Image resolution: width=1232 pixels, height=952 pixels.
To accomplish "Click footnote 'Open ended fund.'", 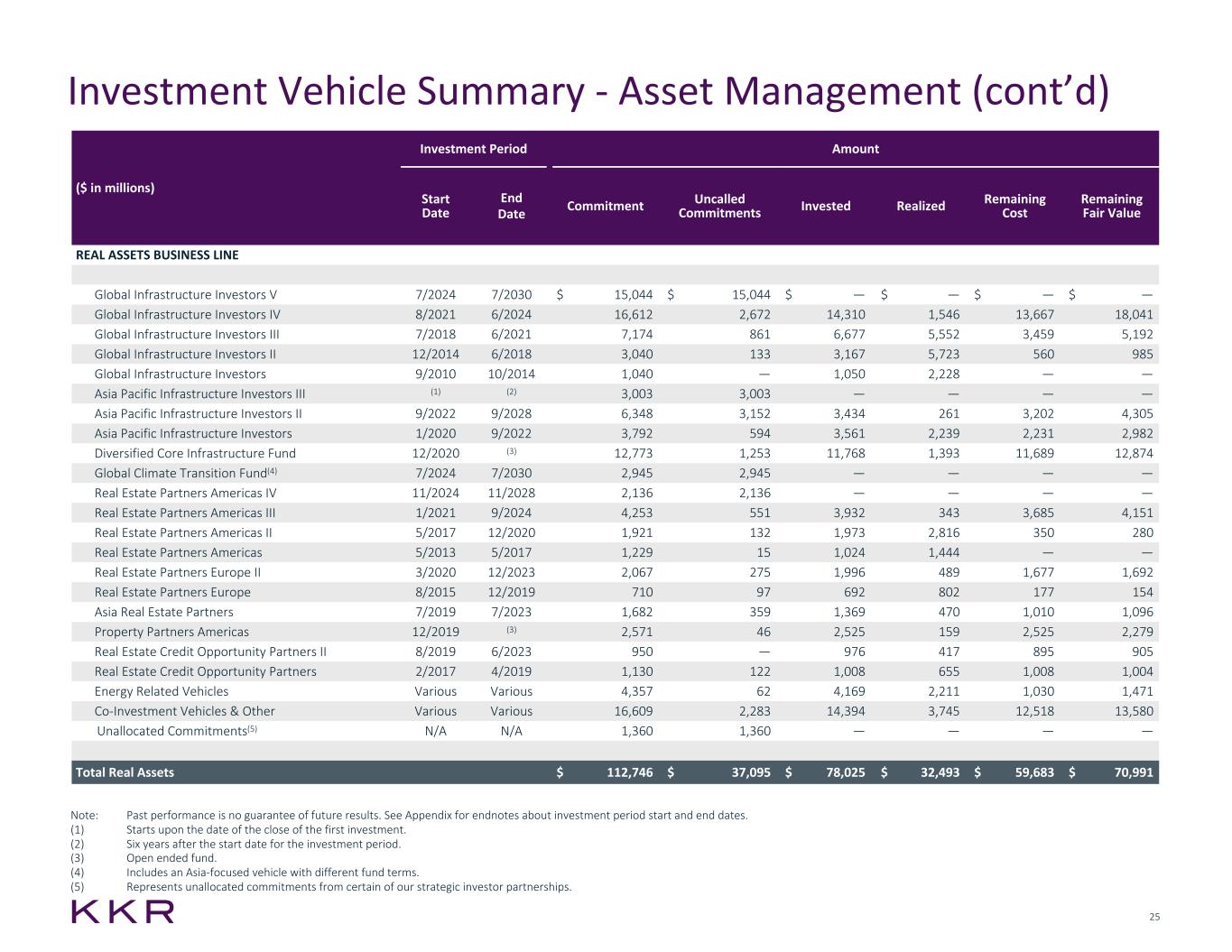I will point(171,858).
